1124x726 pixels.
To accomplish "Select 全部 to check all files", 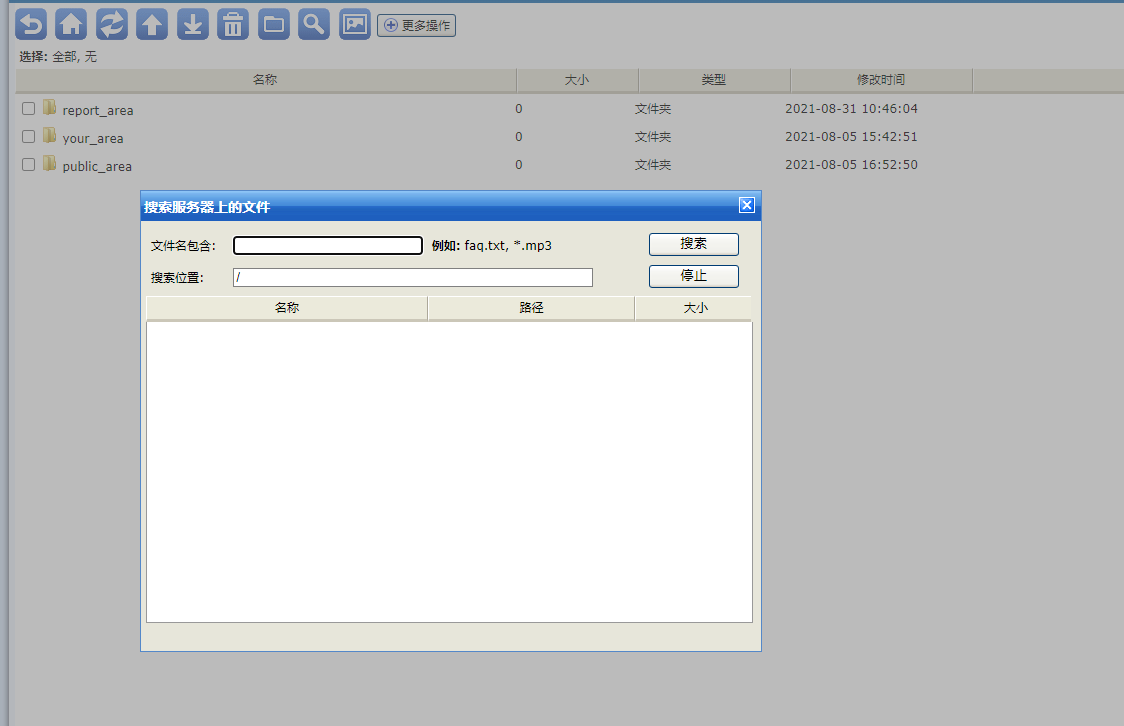I will (64, 57).
